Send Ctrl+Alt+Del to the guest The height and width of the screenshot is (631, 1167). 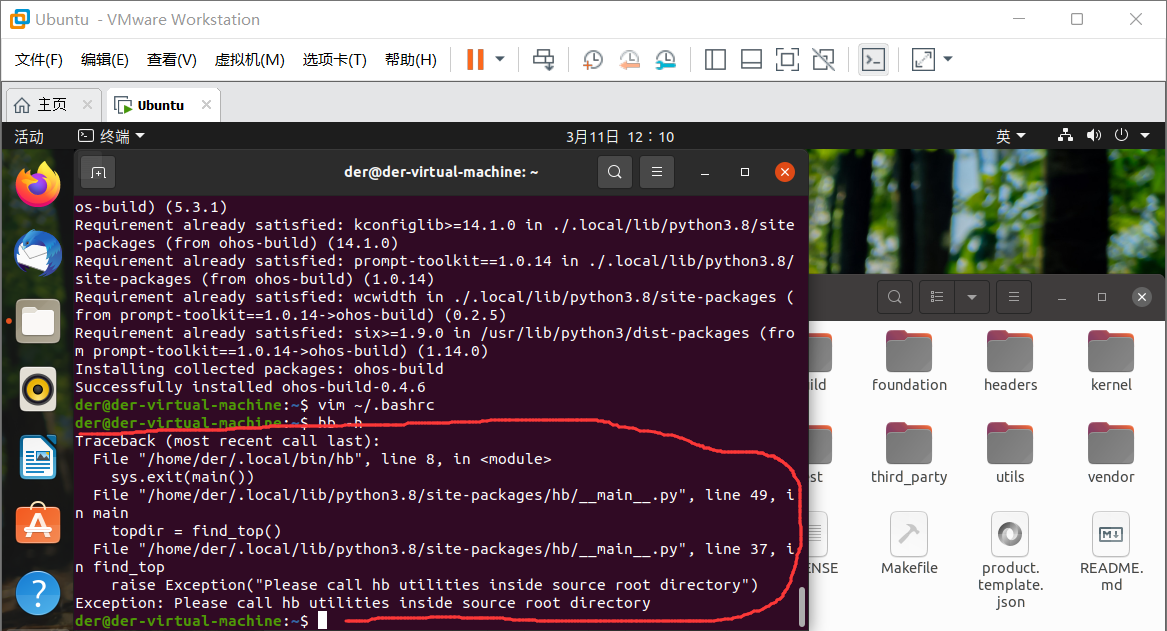(x=543, y=59)
